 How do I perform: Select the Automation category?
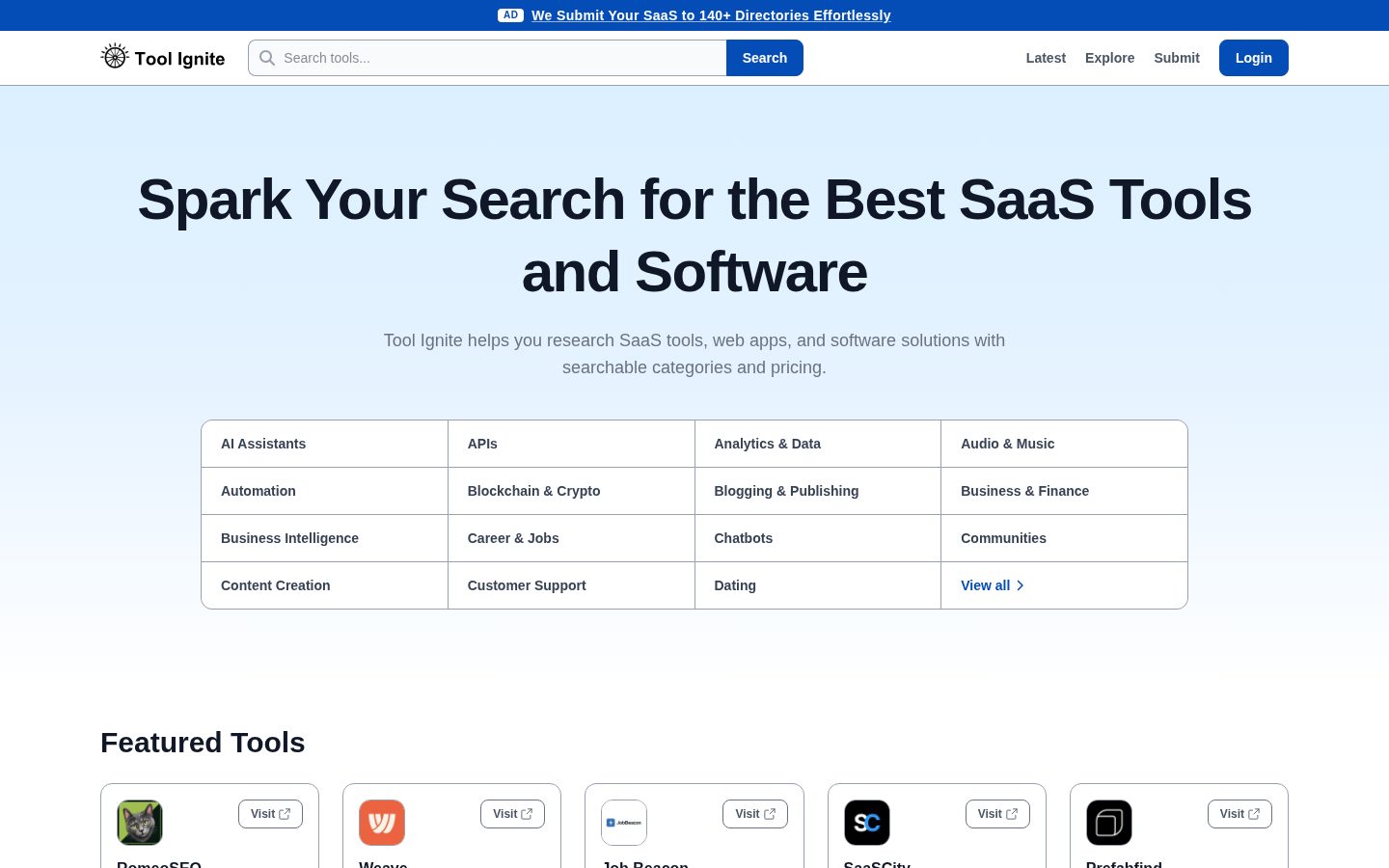pos(324,491)
